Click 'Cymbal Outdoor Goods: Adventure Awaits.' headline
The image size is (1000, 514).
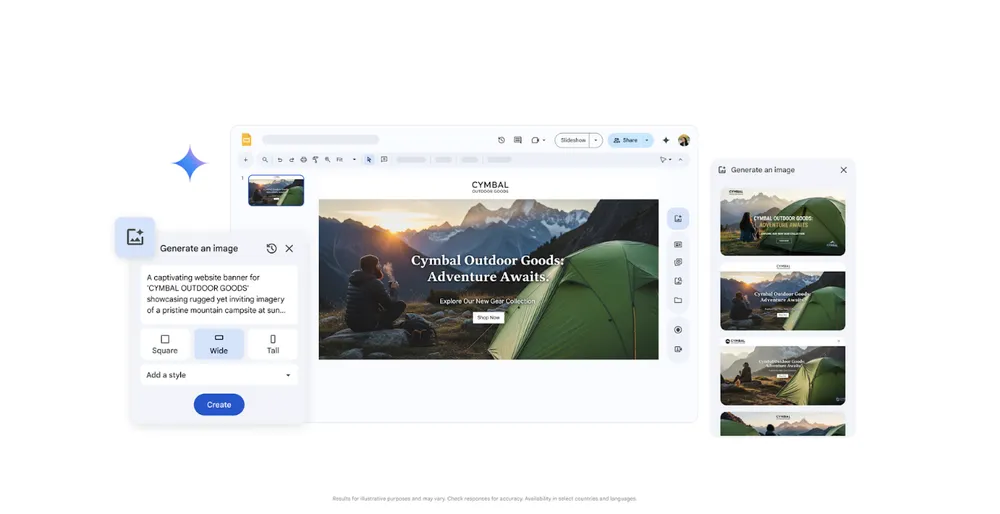tap(488, 268)
